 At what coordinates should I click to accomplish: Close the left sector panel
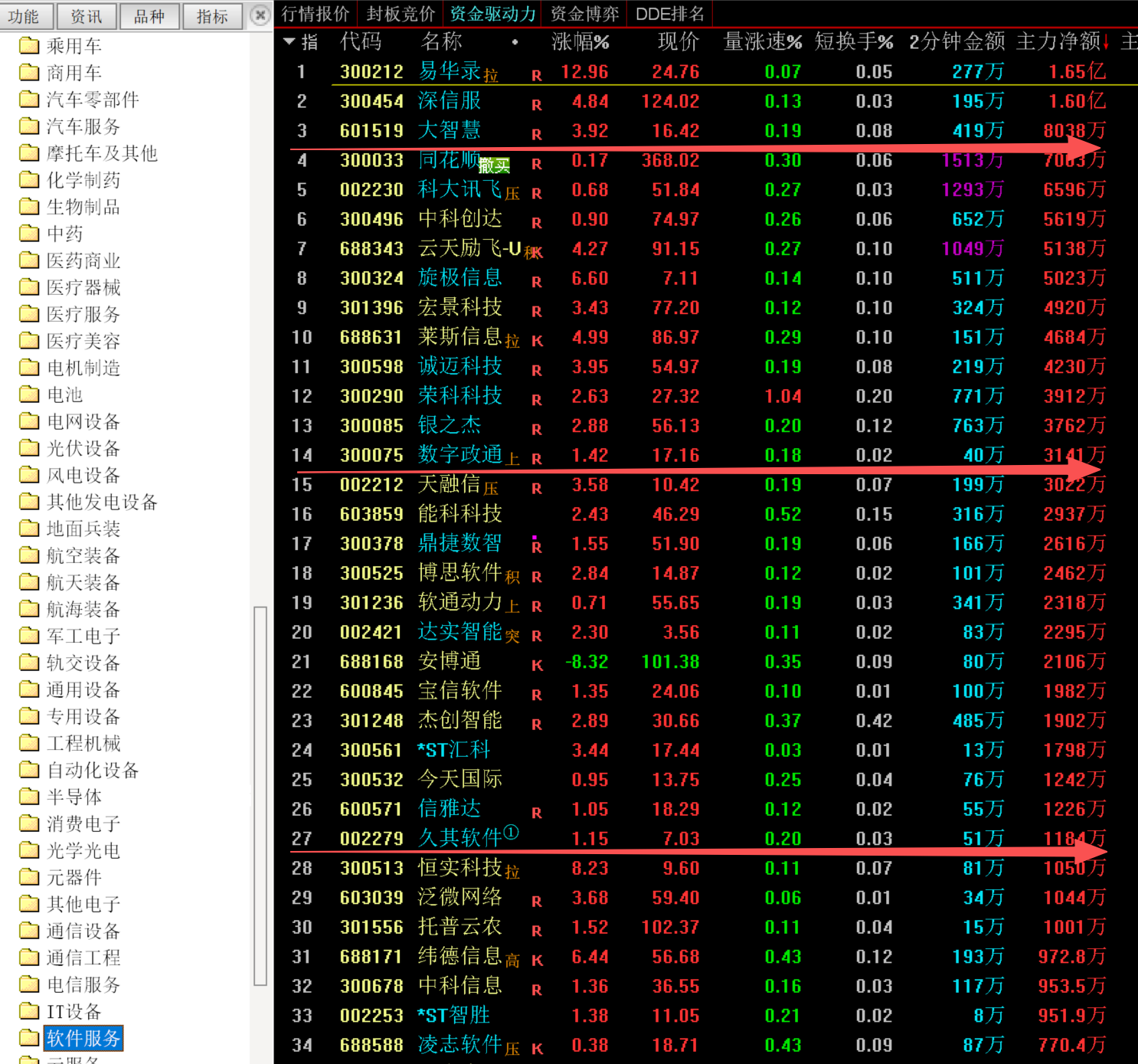point(260,15)
